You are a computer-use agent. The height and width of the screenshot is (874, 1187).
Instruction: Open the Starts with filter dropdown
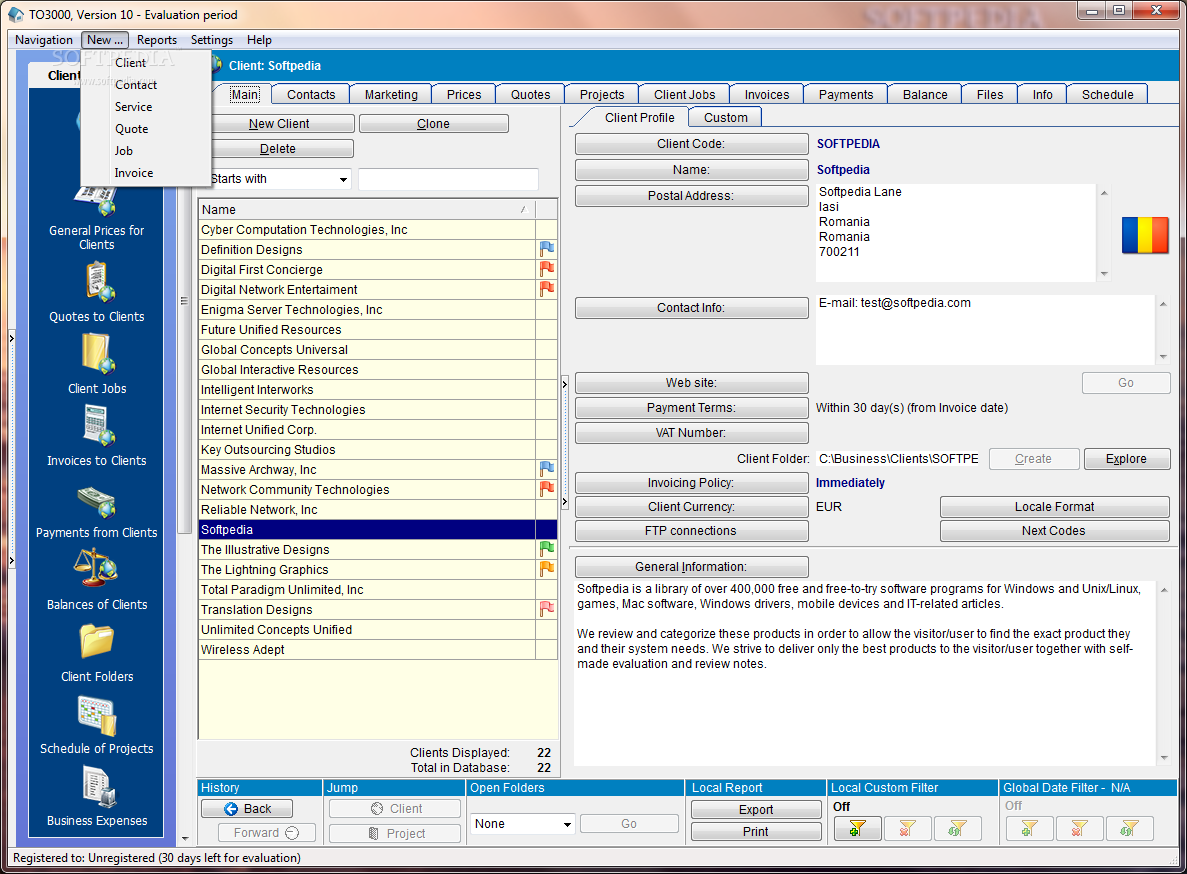pyautogui.click(x=343, y=179)
